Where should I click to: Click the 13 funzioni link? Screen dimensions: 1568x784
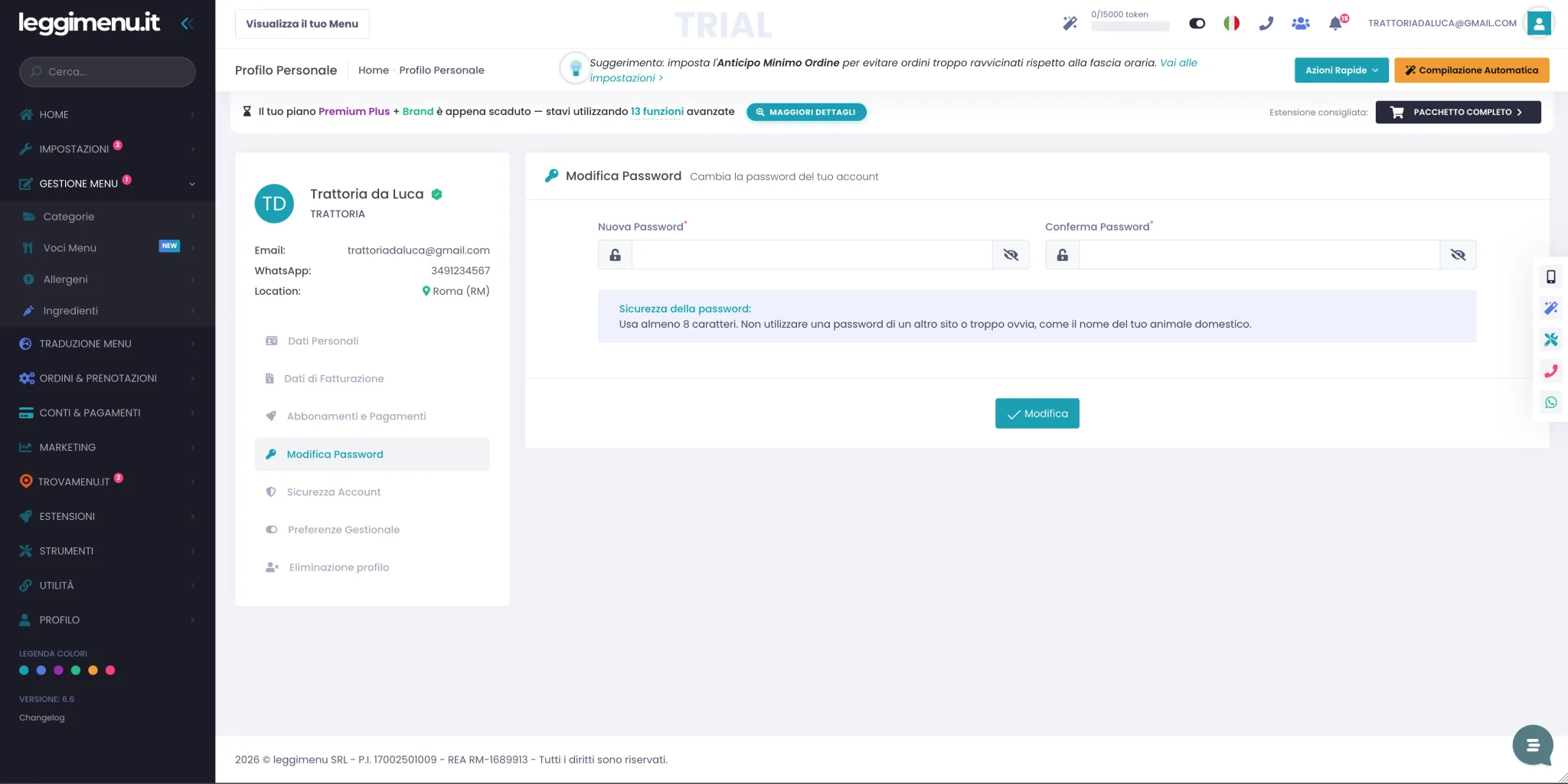(x=657, y=111)
